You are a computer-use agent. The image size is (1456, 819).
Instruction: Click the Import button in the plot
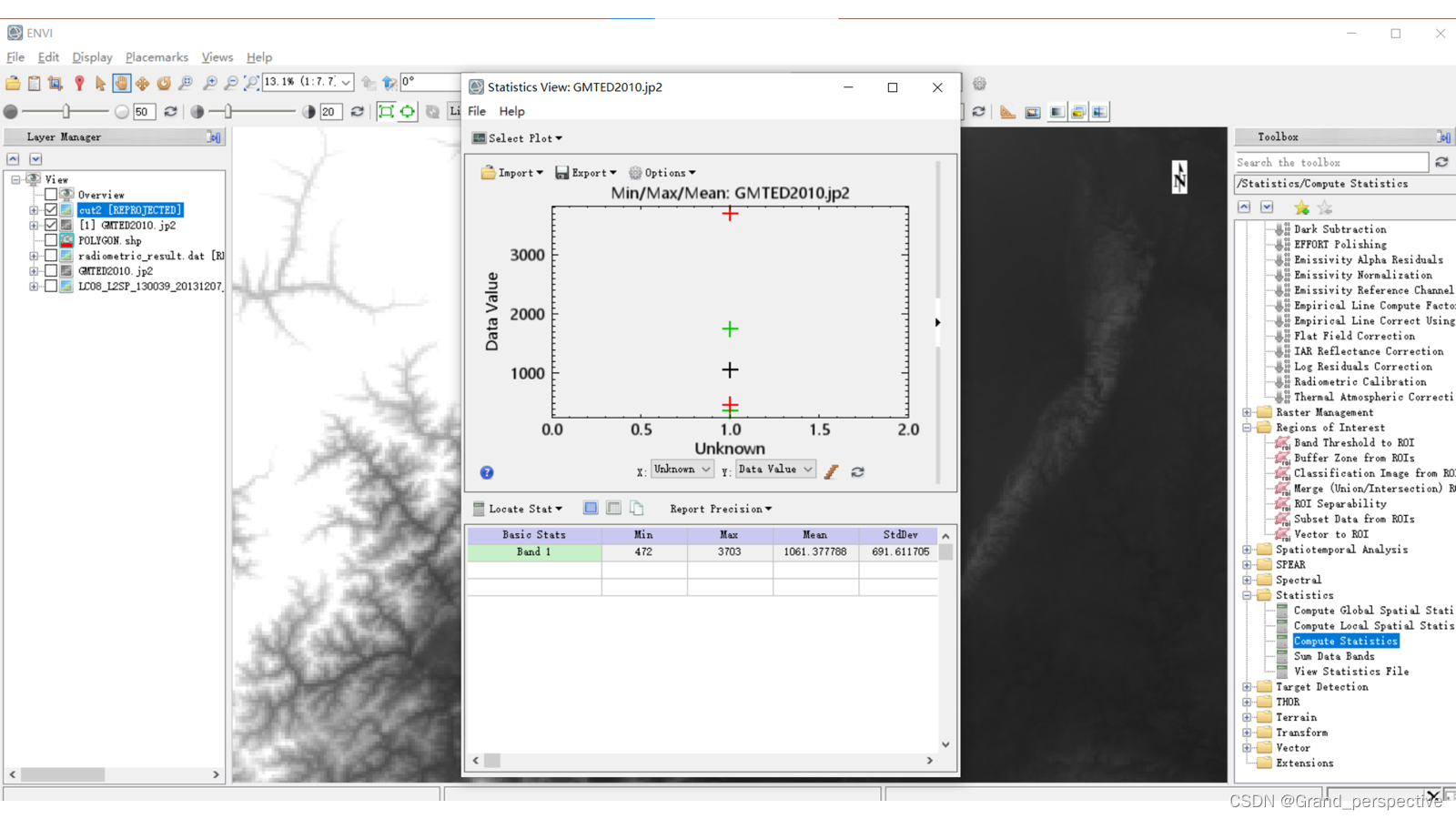click(511, 173)
